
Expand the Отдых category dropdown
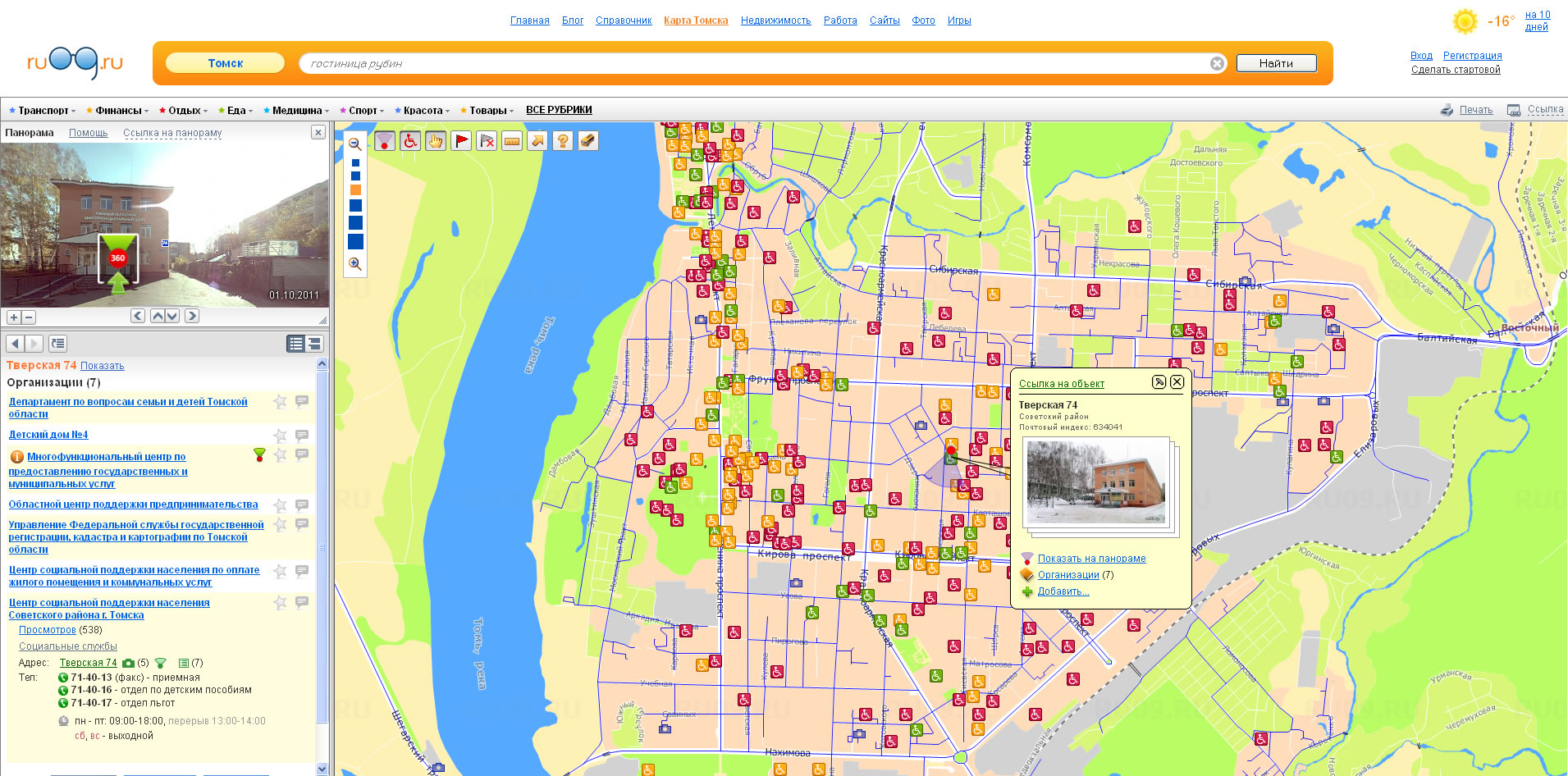click(x=184, y=110)
